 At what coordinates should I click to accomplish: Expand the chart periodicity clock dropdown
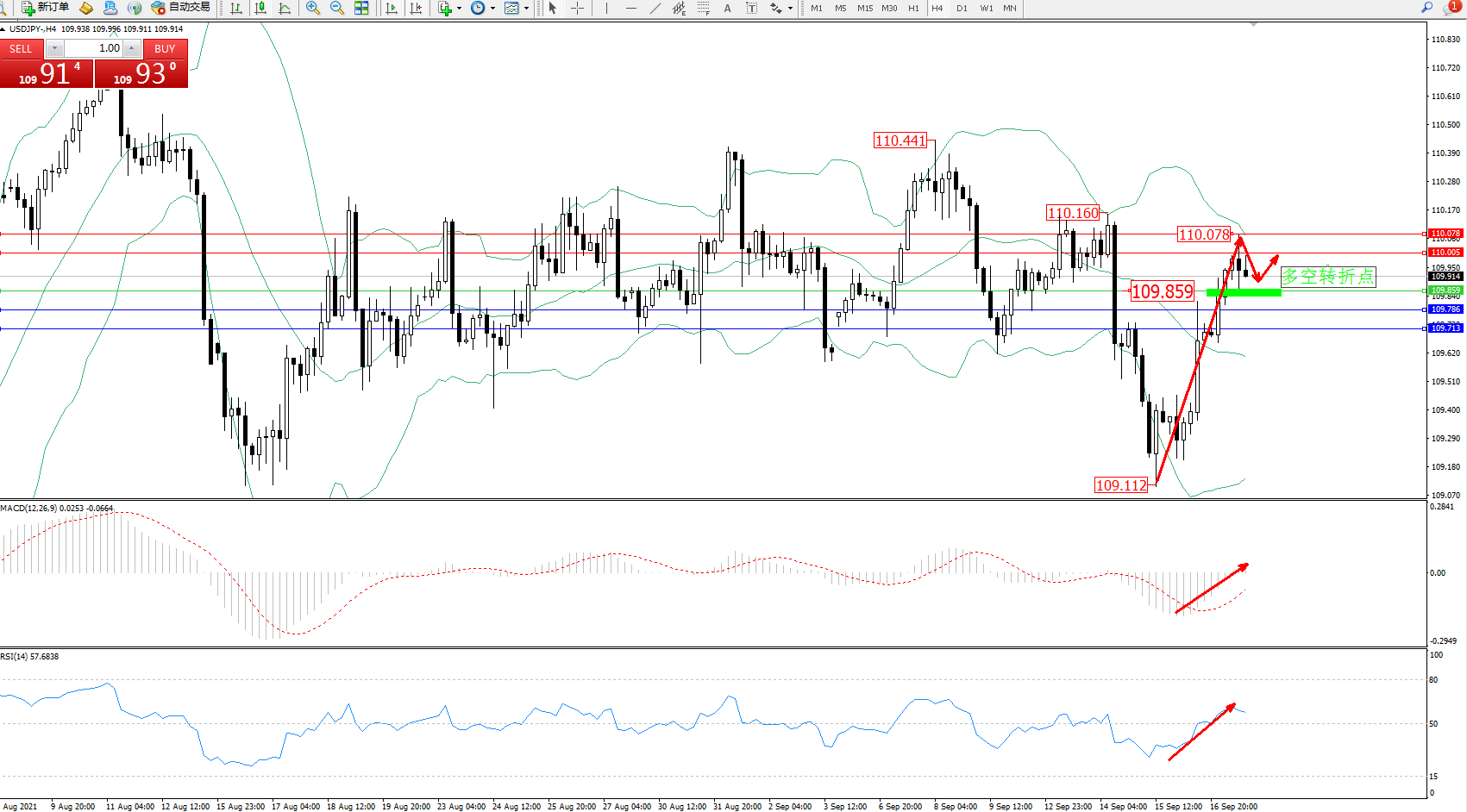click(x=492, y=8)
